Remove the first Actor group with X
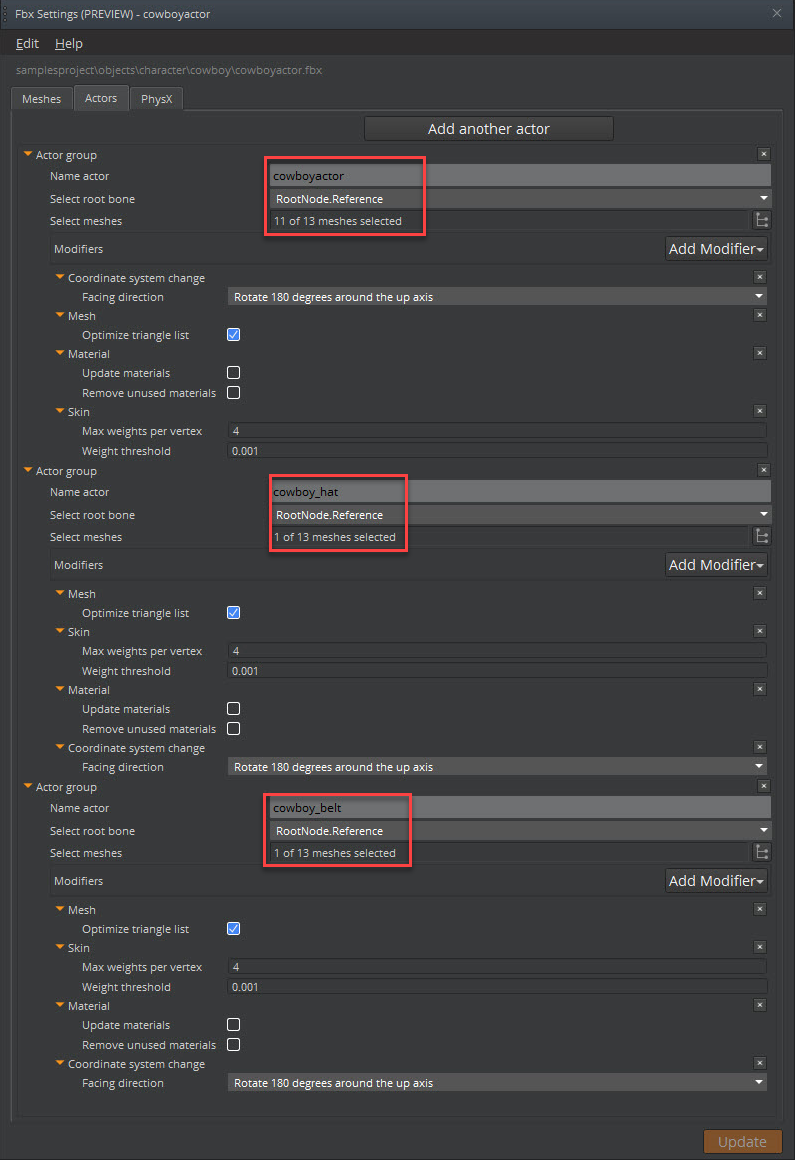The image size is (795, 1160). (x=764, y=155)
